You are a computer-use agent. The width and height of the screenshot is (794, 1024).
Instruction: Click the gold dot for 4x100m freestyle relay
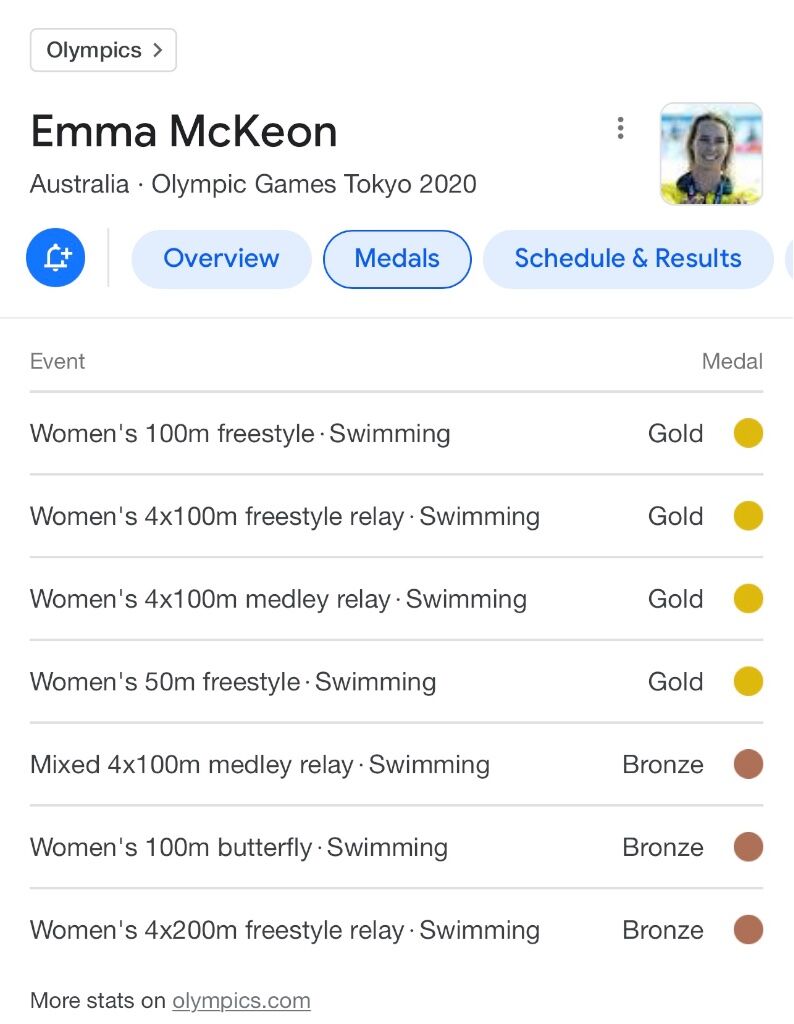(748, 516)
